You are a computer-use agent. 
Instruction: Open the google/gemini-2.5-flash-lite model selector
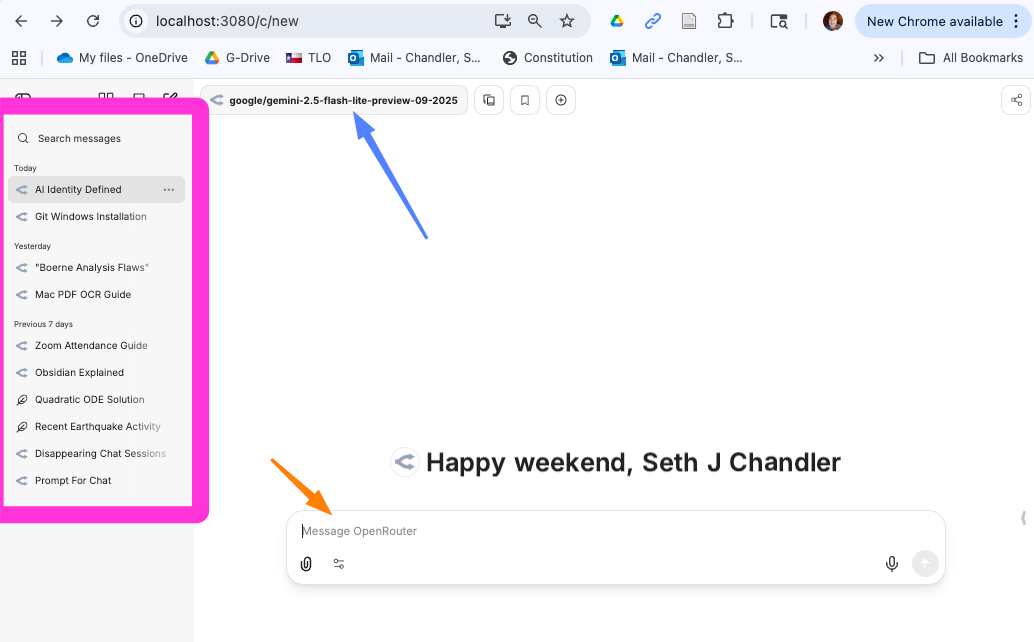click(334, 100)
